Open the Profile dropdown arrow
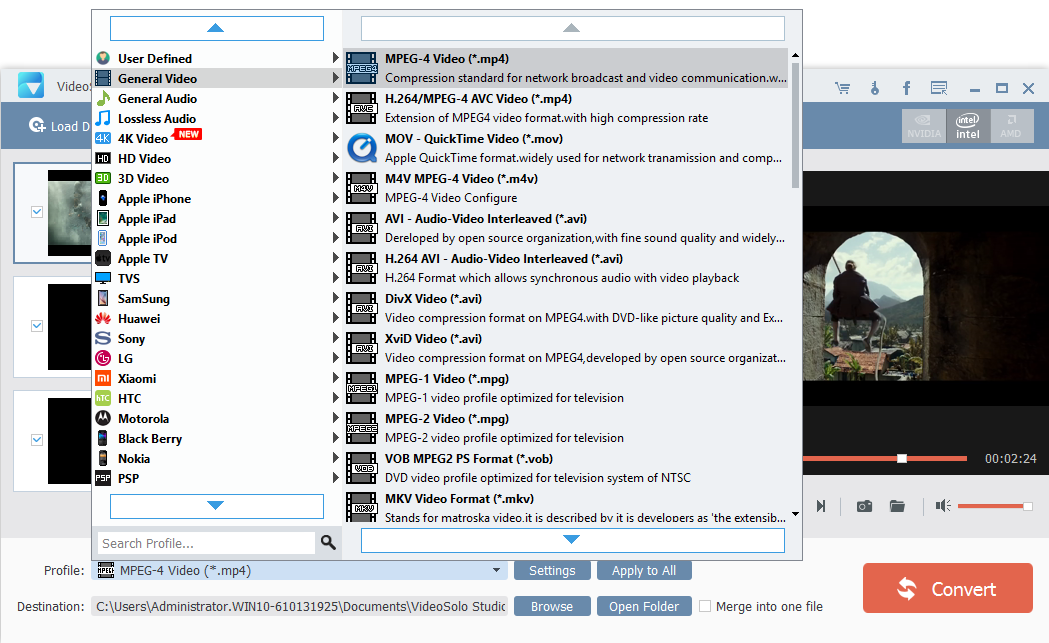 click(496, 570)
